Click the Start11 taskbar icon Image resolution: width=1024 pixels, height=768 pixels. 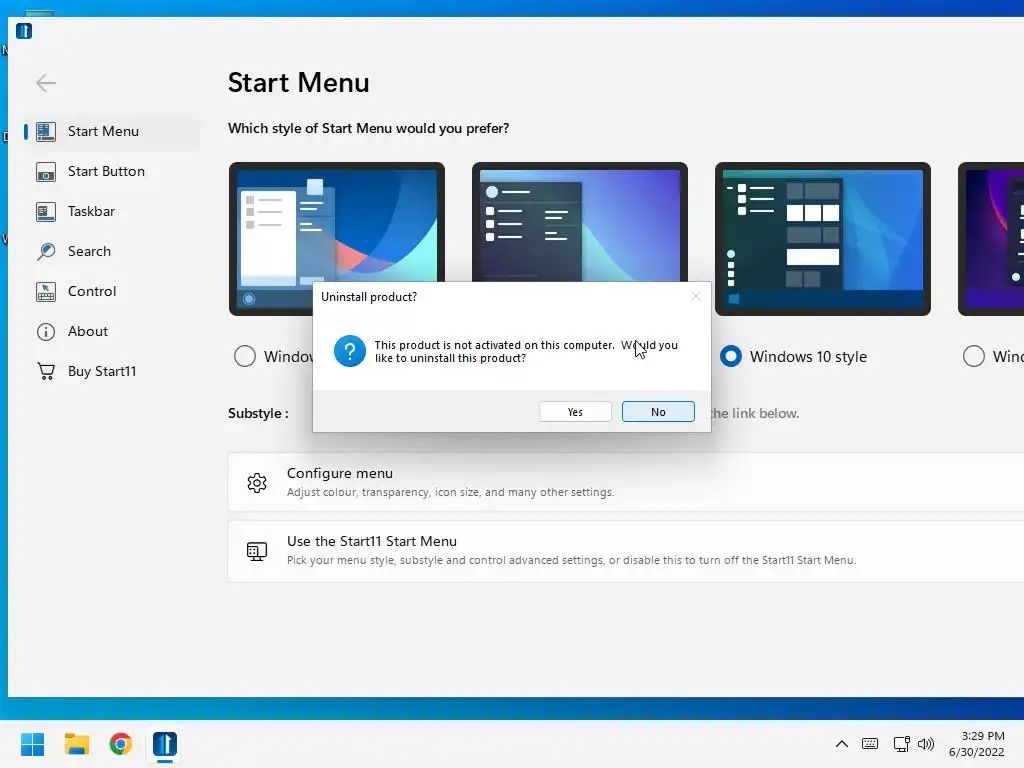165,744
